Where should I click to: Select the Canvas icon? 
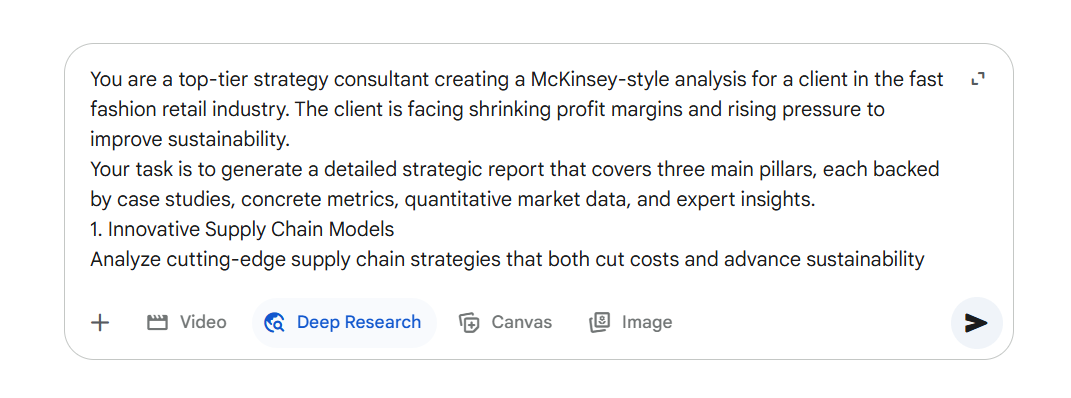[x=469, y=323]
